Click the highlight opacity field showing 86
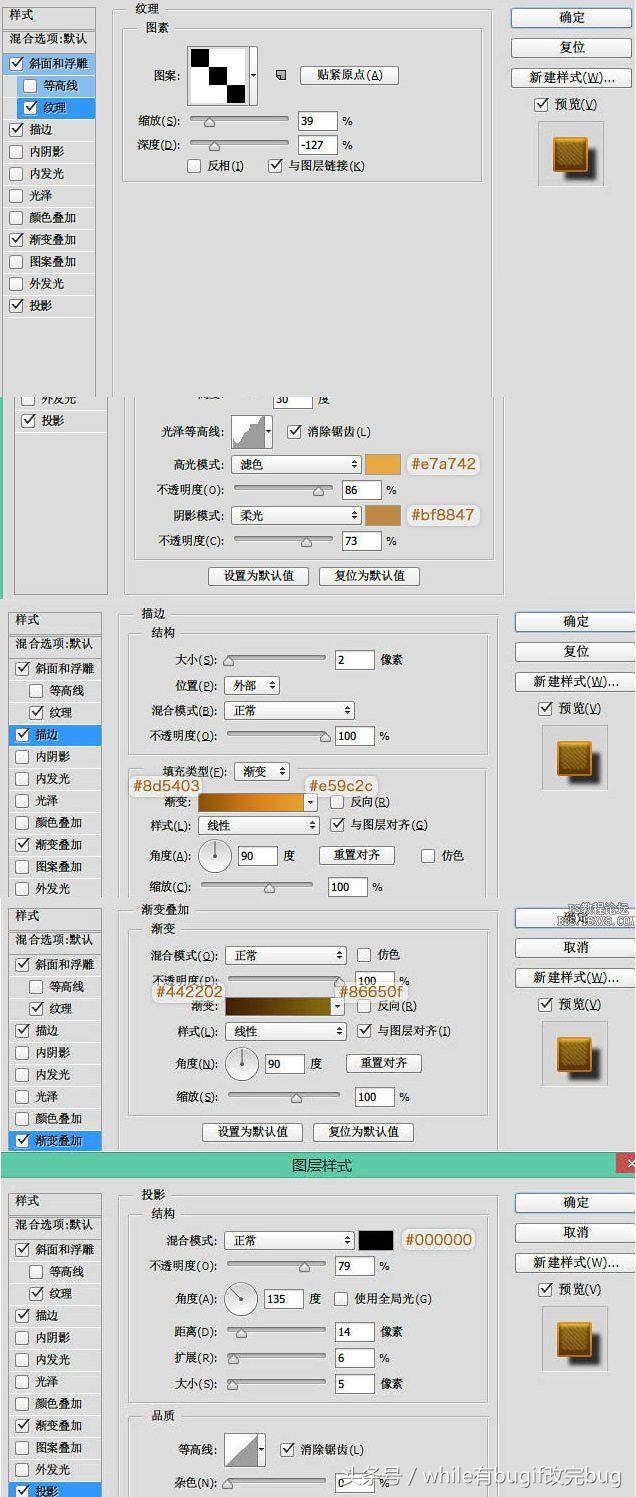This screenshot has width=636, height=1497. [361, 490]
